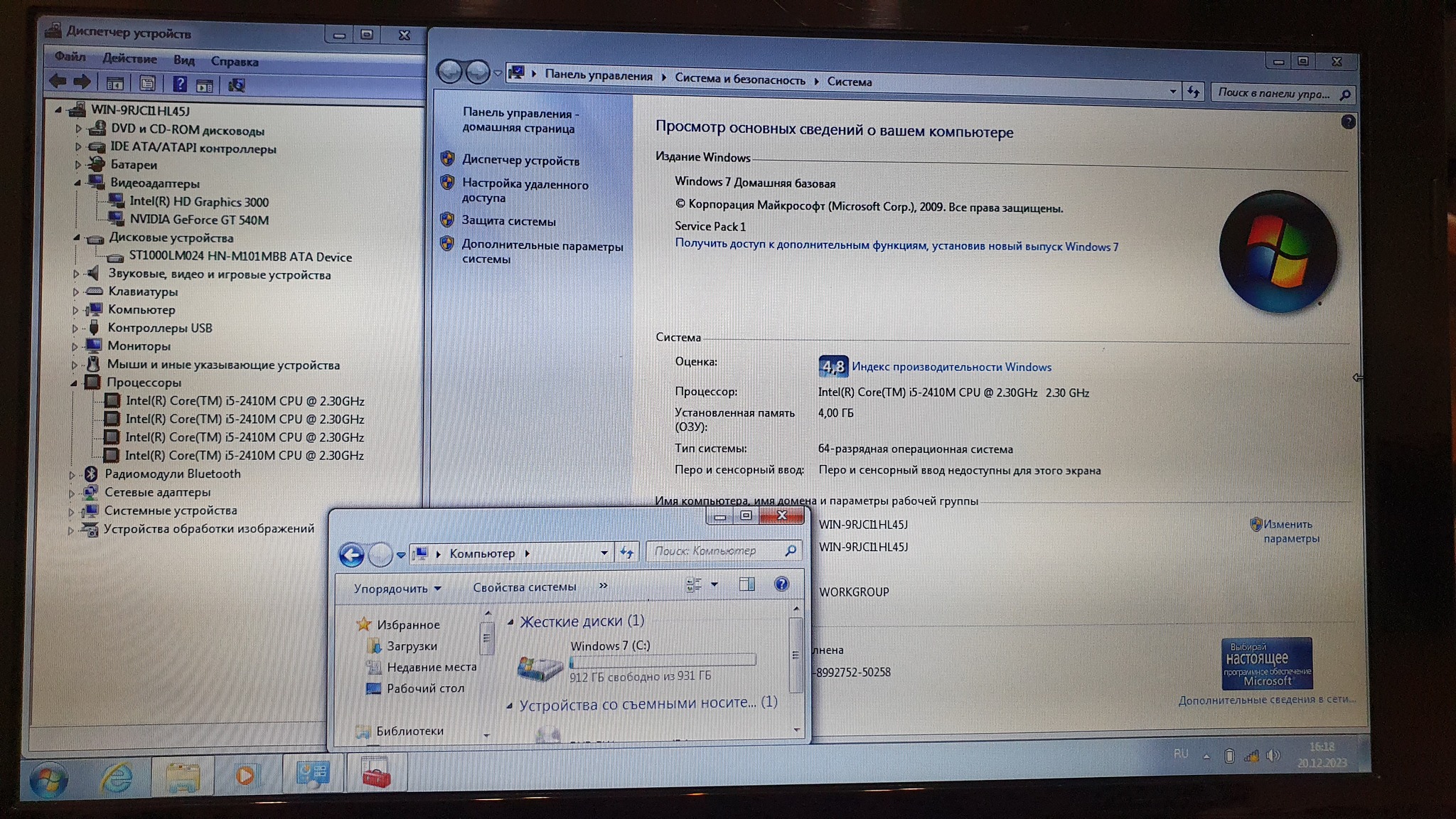Image resolution: width=1456 pixels, height=819 pixels.
Task: Click the Start orb button
Action: (x=48, y=779)
